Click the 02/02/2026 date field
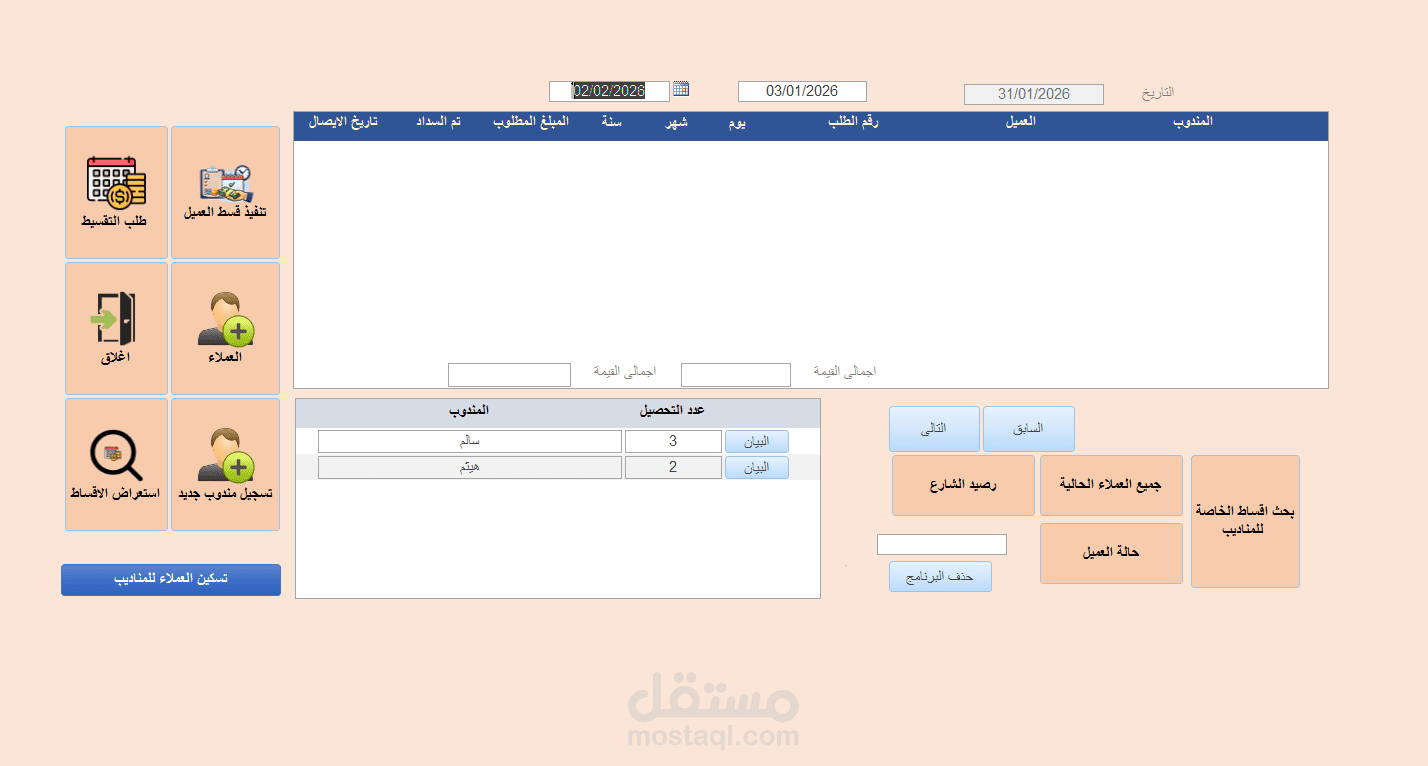Screen dimensions: 1428x766 coord(609,91)
